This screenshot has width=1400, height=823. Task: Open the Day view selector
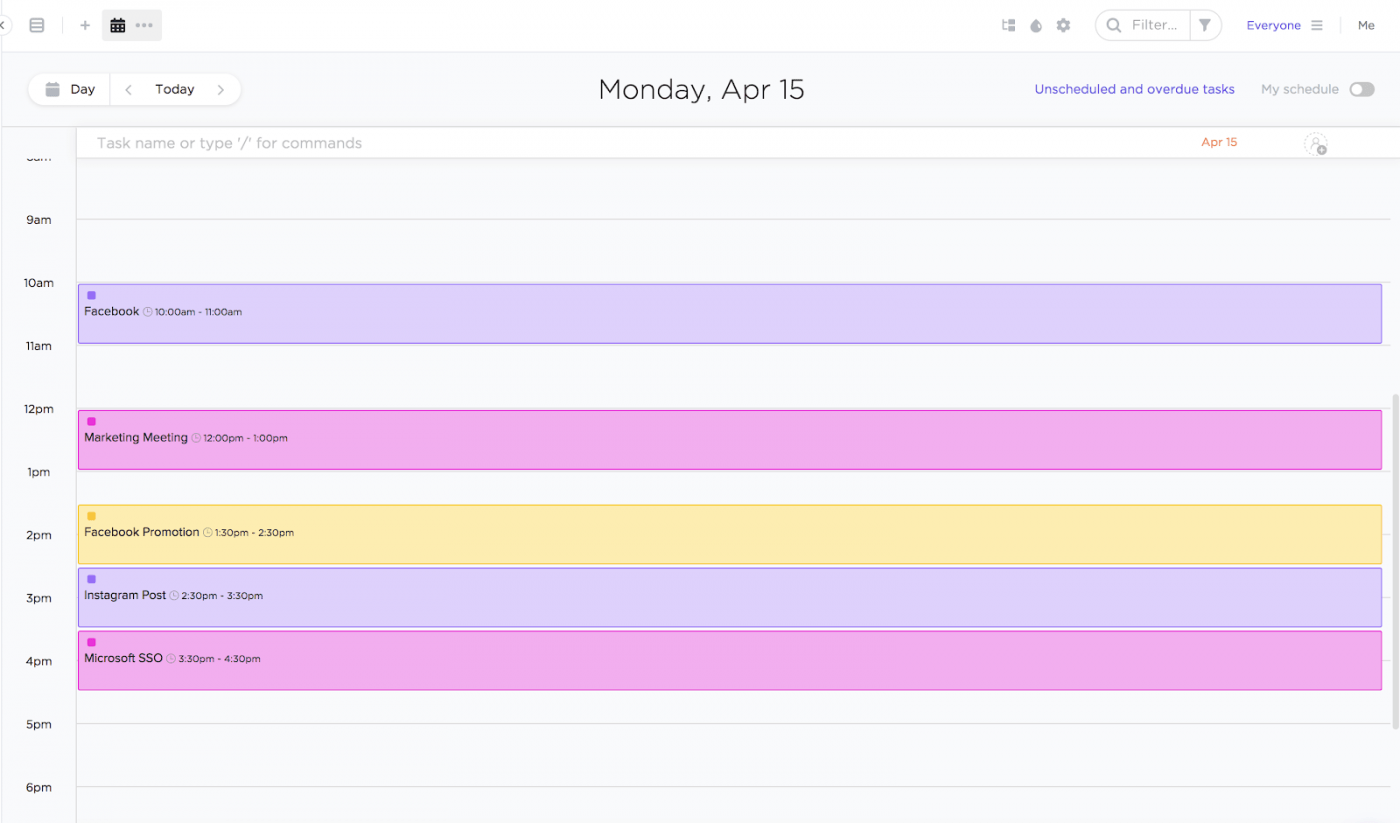(x=70, y=89)
